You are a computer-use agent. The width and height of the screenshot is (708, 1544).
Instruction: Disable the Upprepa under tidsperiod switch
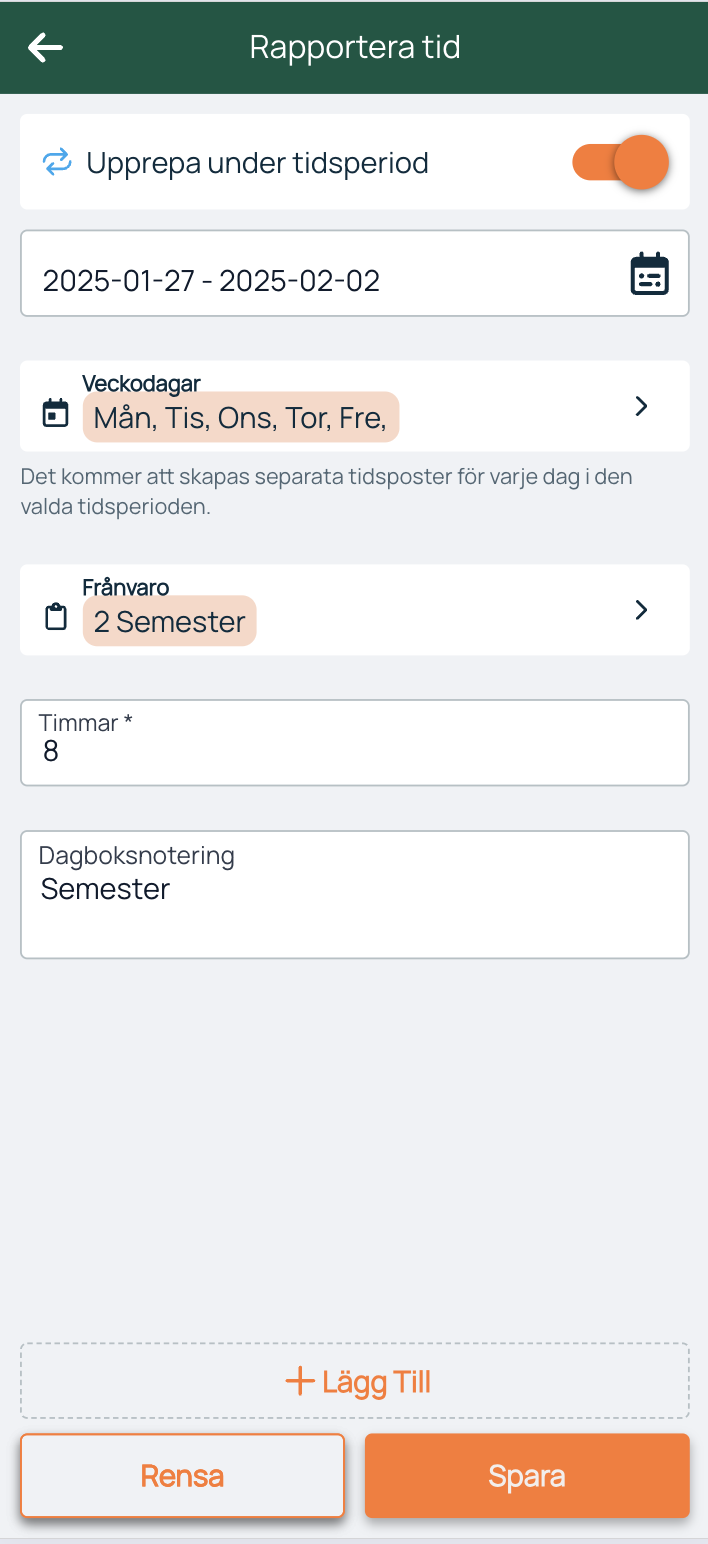[x=620, y=162]
